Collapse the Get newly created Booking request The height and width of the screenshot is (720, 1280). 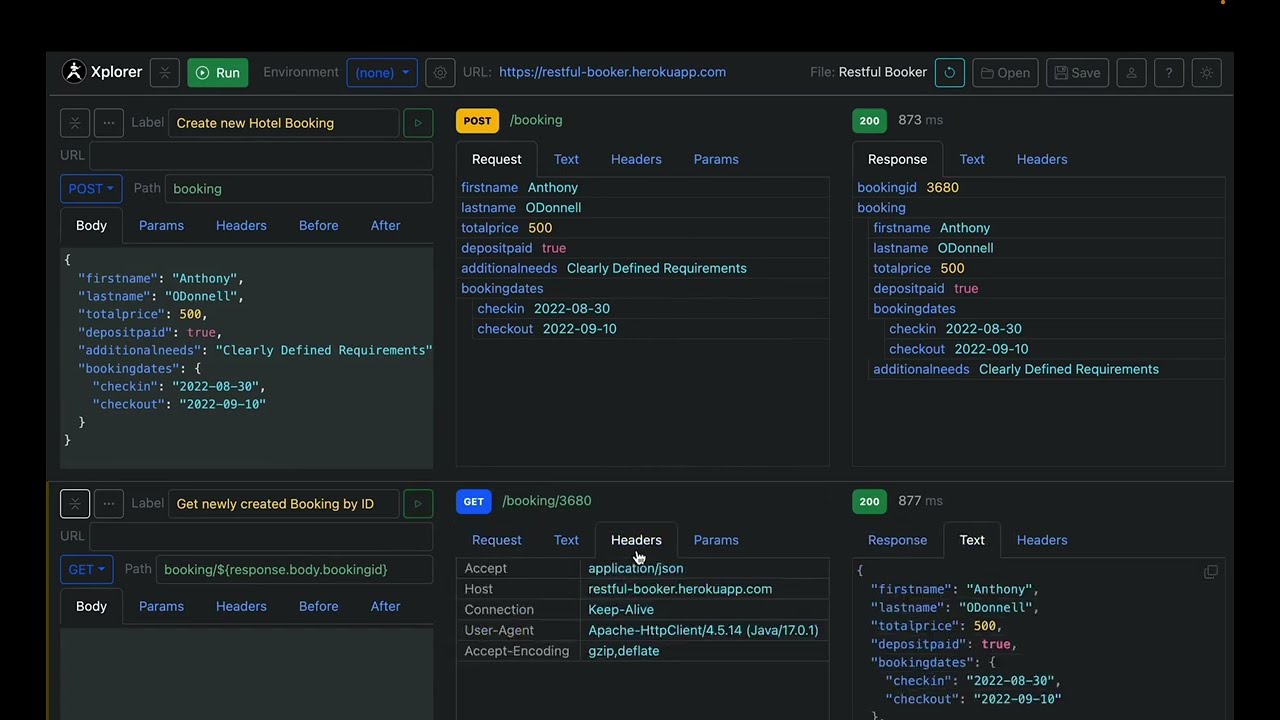(74, 503)
